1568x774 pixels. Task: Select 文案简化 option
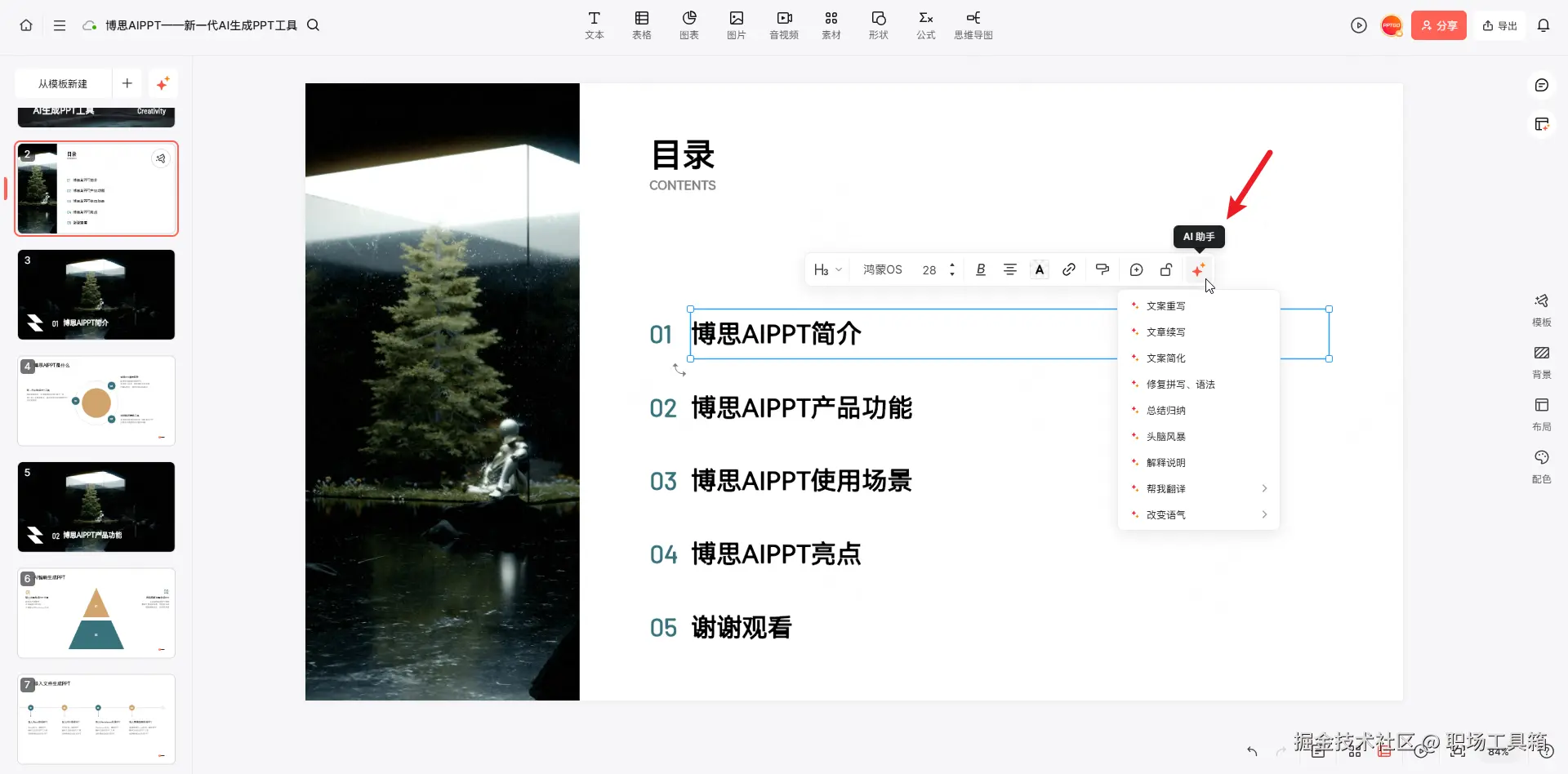[x=1198, y=358]
